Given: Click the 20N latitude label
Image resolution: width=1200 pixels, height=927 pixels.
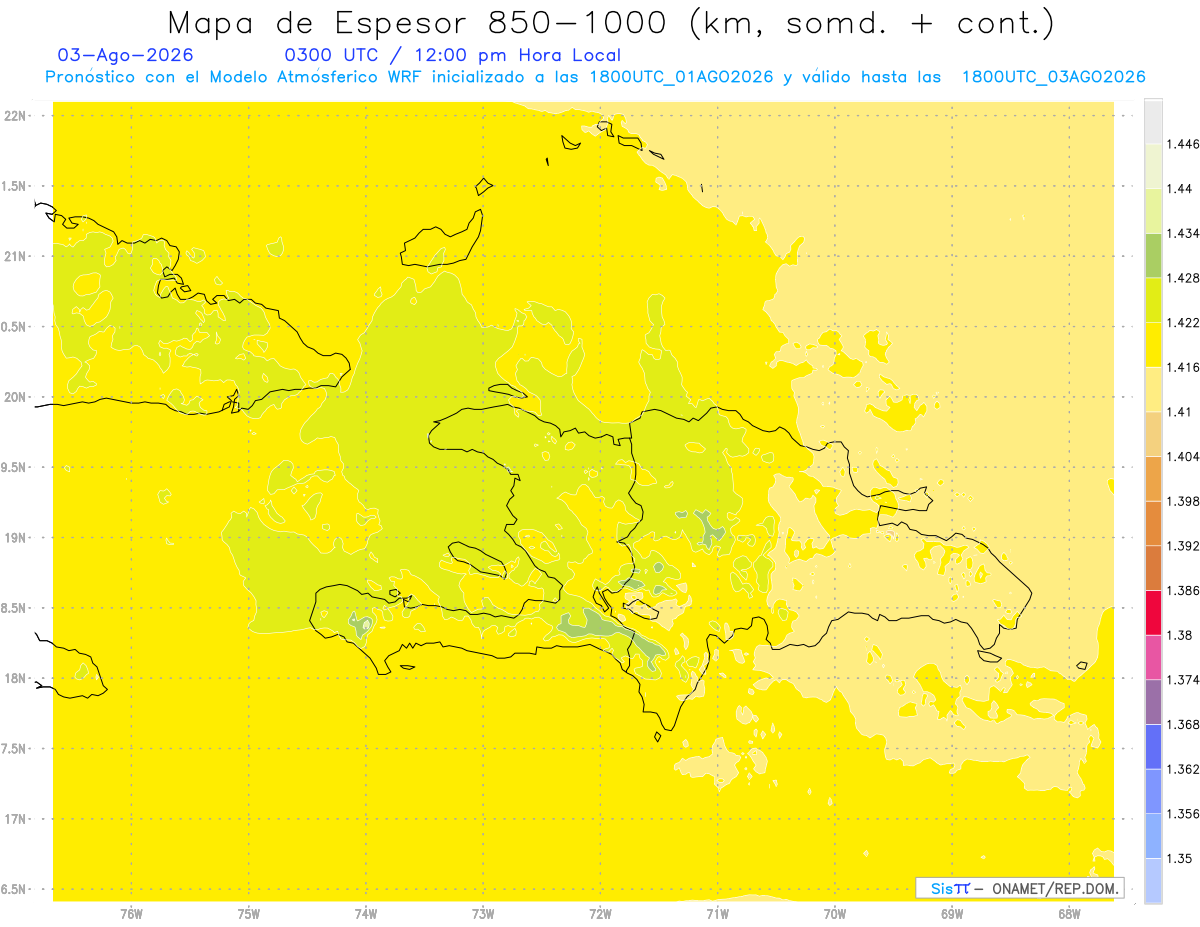Looking at the screenshot, I should pos(15,397).
